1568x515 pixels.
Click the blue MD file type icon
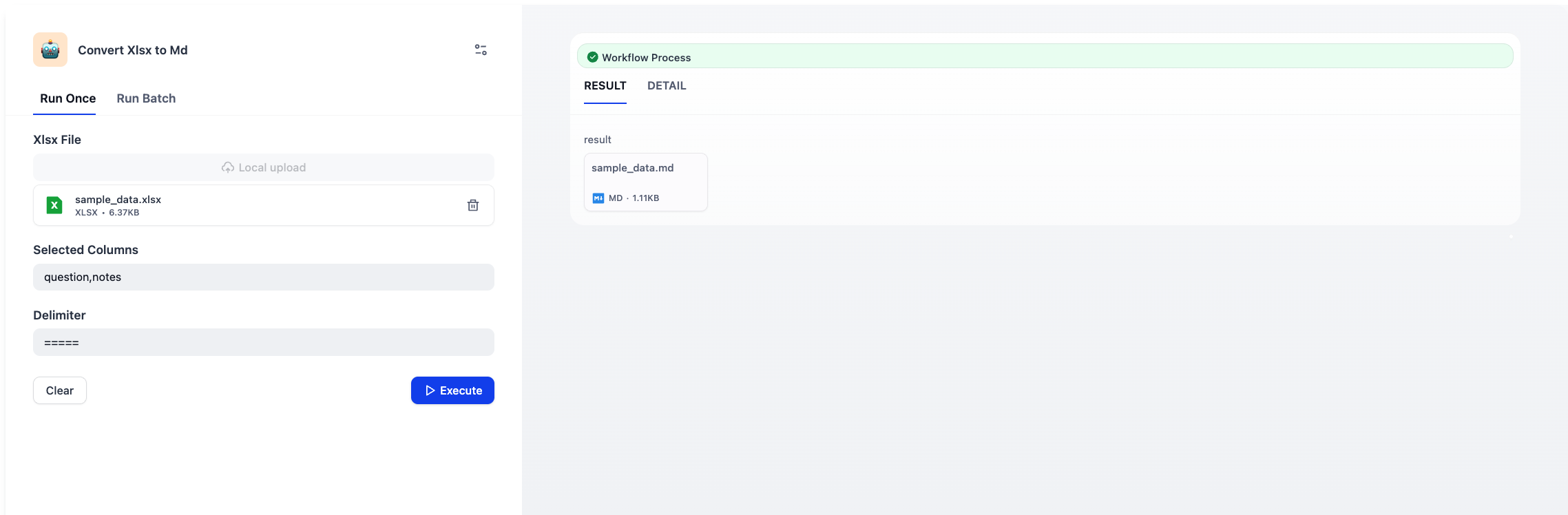pyautogui.click(x=598, y=198)
